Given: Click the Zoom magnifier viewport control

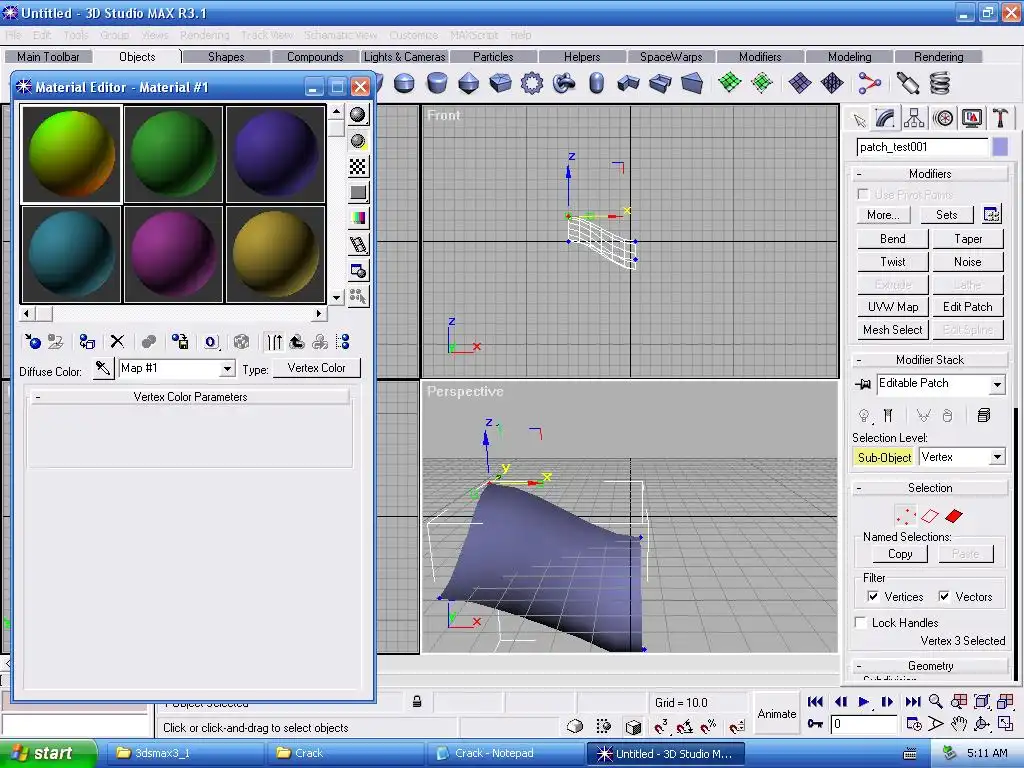Looking at the screenshot, I should [936, 701].
